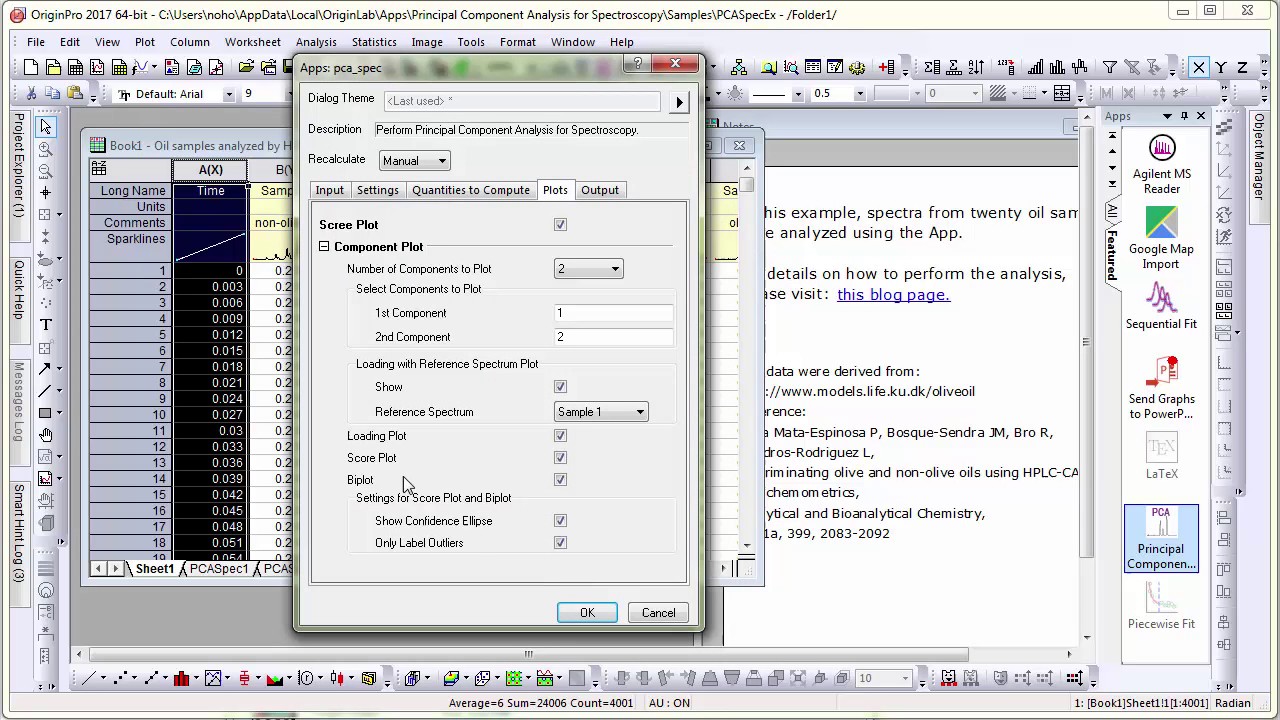Create a new project from toolbar
Viewport: 1280px width, 720px height.
point(31,68)
